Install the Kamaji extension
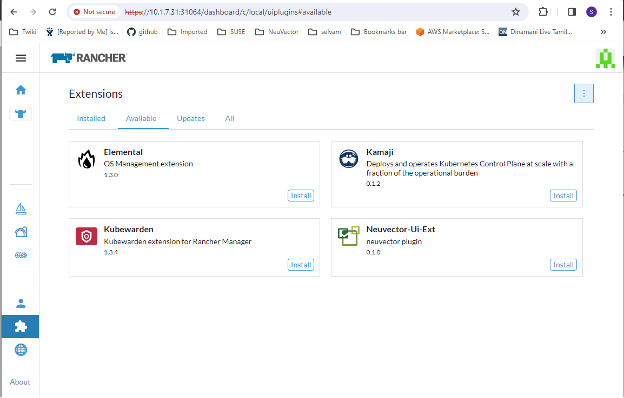The image size is (624, 398). pos(563,195)
